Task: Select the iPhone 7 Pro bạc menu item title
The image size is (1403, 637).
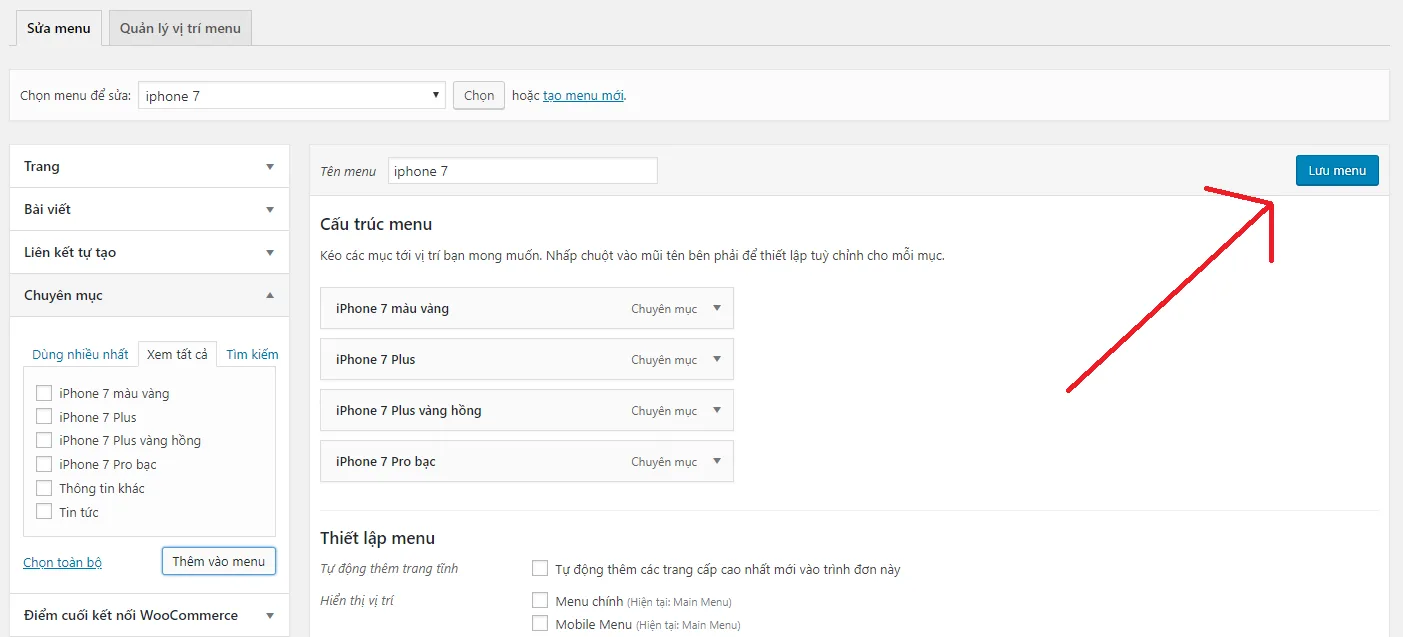Action: 385,461
